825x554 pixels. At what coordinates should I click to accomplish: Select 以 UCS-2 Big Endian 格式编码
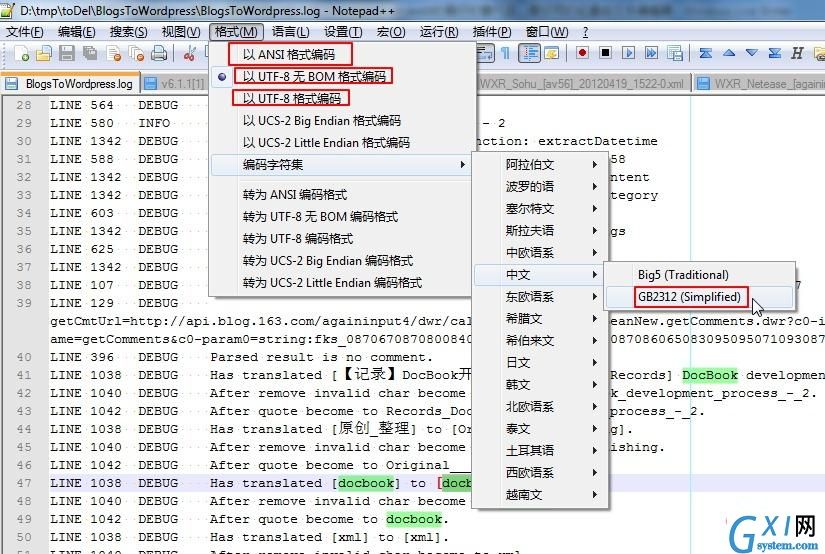(342, 120)
